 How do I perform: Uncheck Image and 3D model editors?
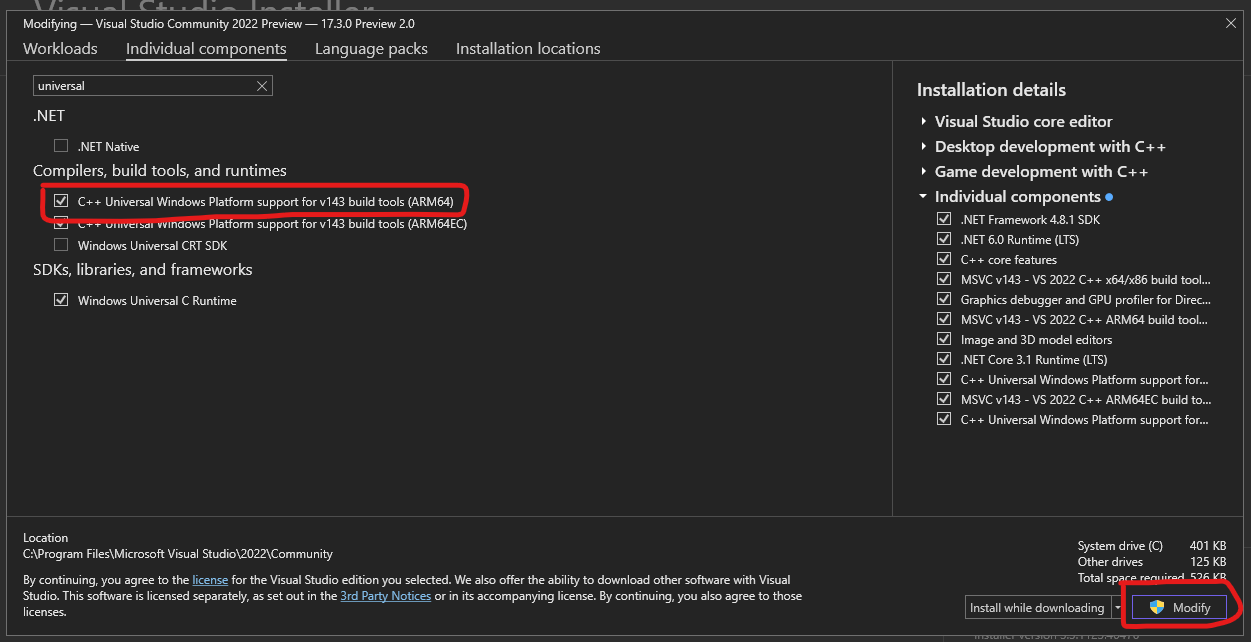[x=943, y=339]
